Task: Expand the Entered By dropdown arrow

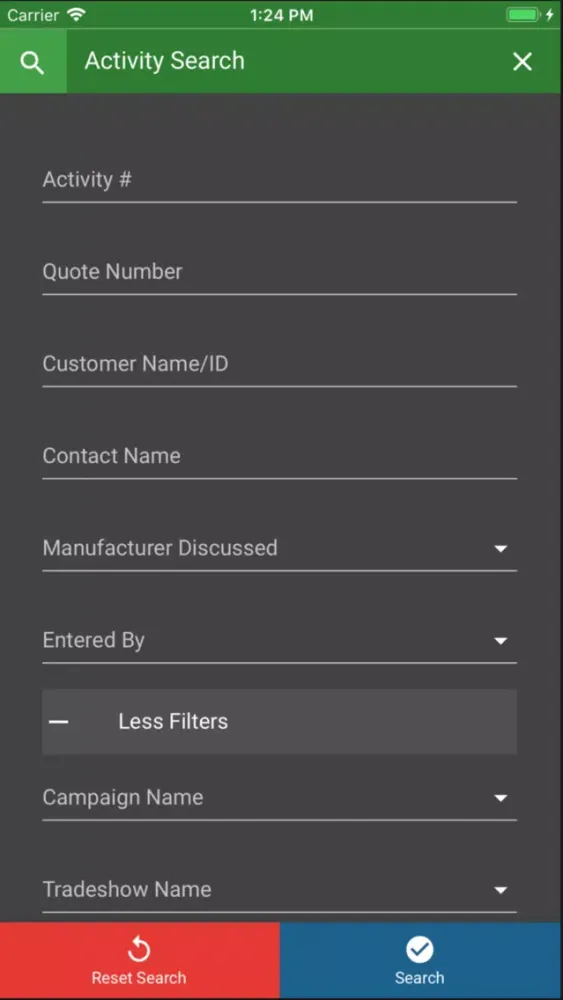Action: point(501,640)
